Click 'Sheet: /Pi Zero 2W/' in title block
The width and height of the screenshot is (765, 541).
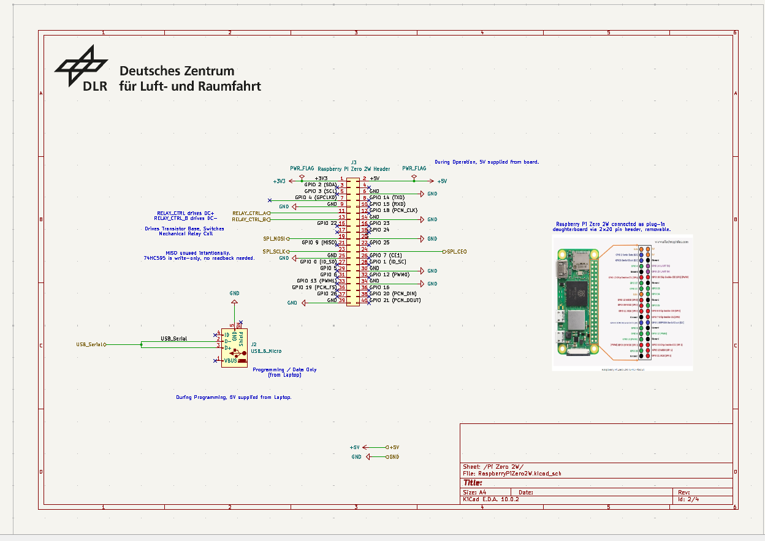493,467
